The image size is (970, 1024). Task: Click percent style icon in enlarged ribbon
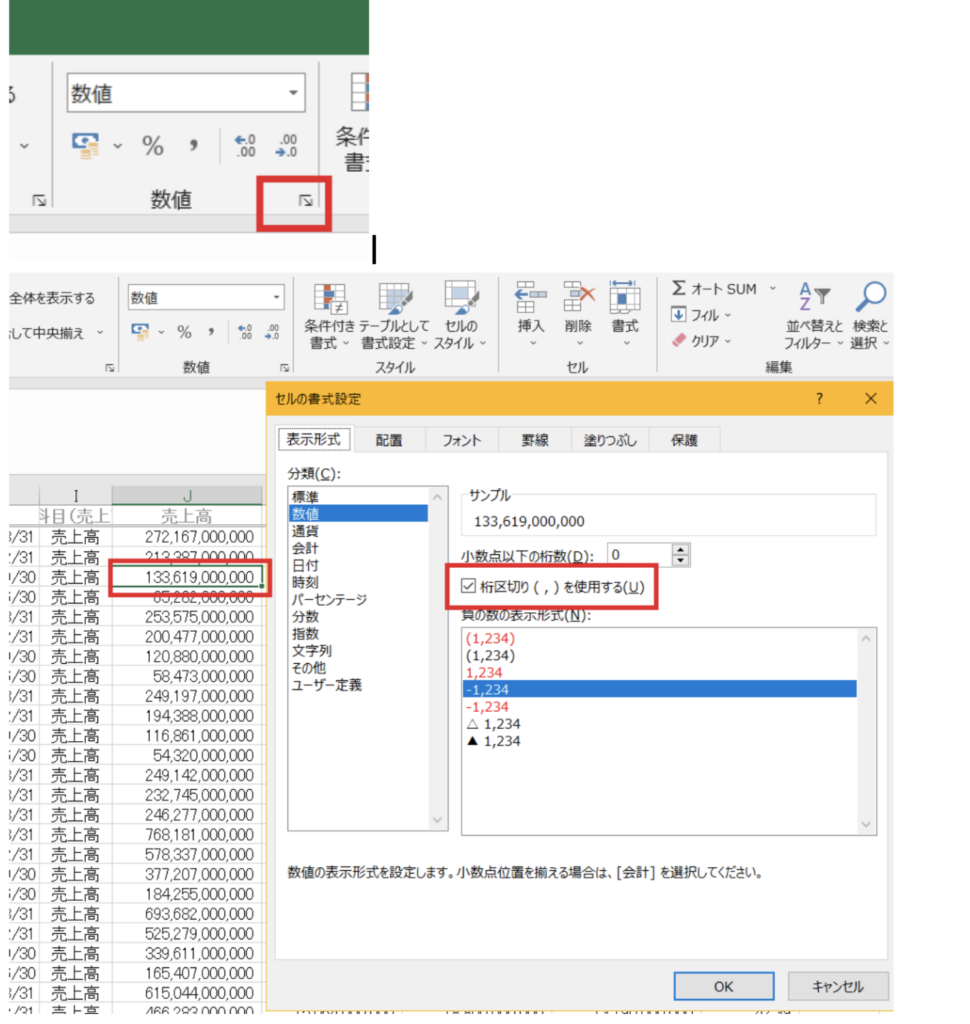coord(153,145)
